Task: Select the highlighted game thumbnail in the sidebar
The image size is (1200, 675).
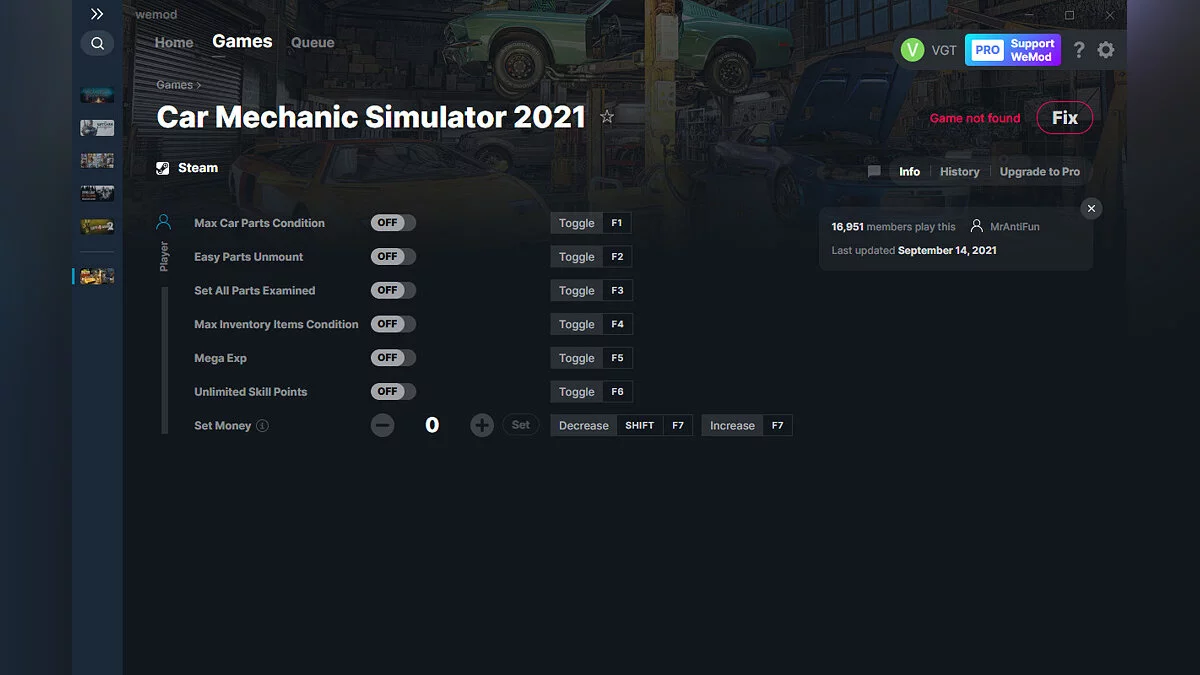Action: pos(97,276)
